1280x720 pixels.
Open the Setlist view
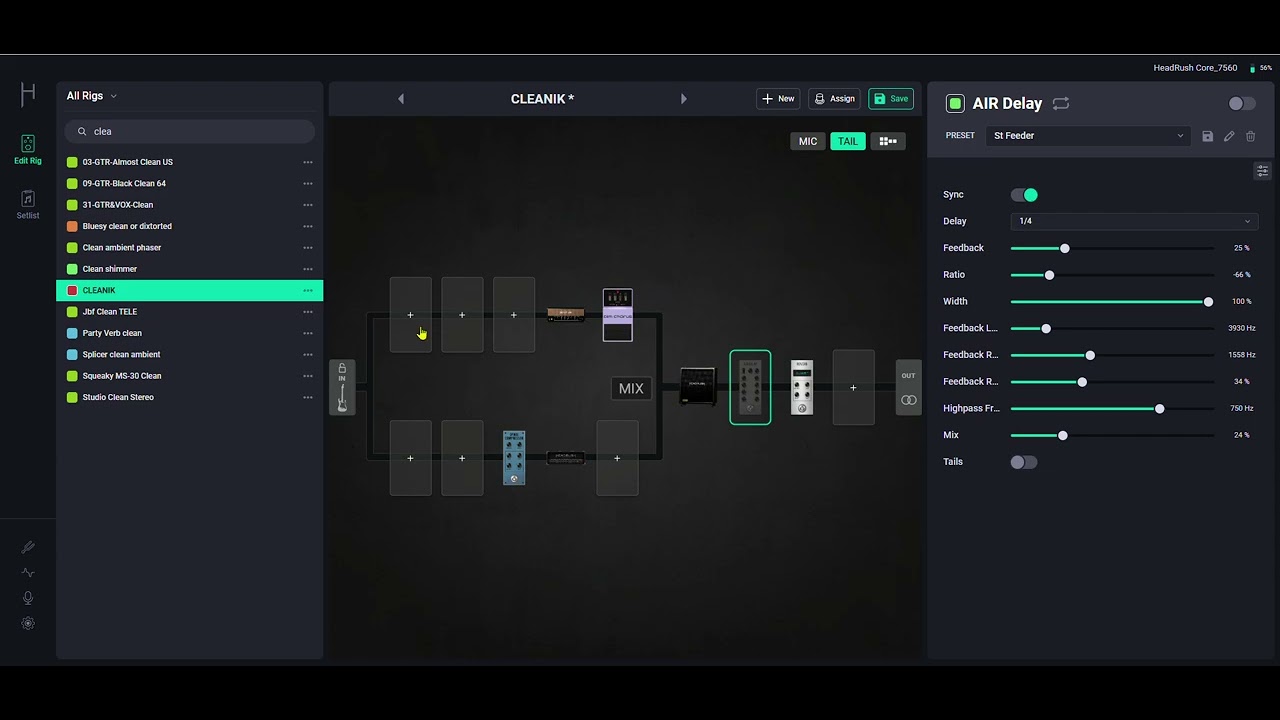(x=28, y=205)
